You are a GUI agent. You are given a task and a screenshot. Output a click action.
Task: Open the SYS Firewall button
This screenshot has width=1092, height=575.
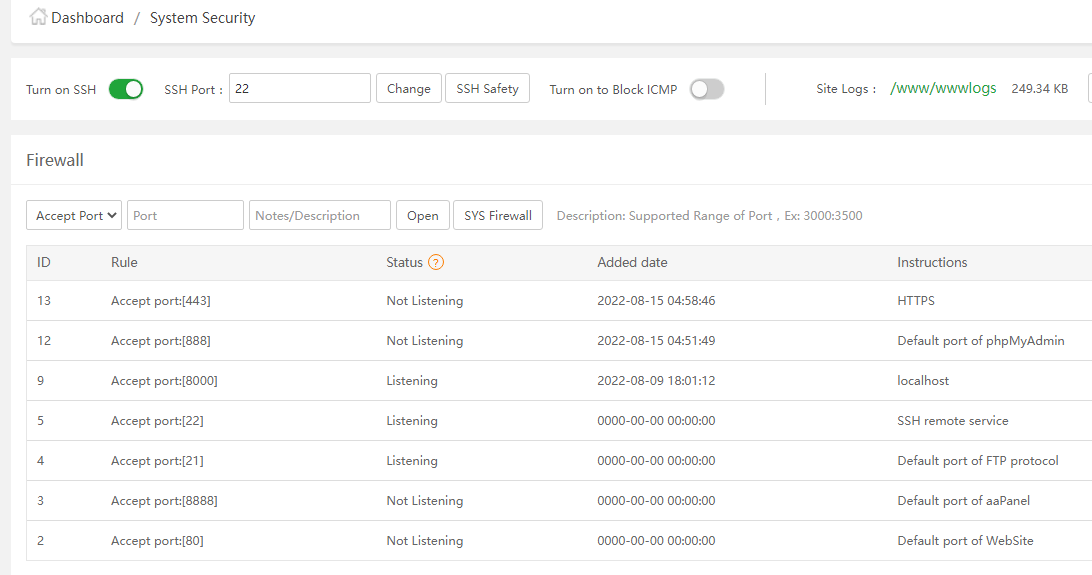498,215
